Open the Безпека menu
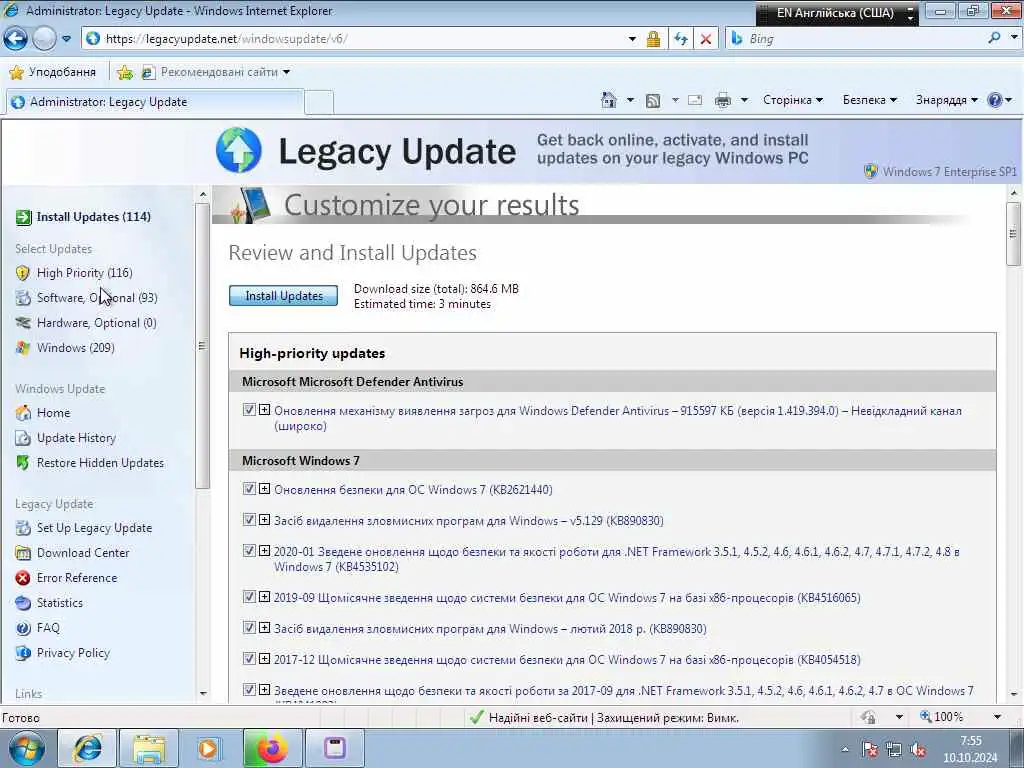Screen dimensions: 1024x768 [870, 100]
